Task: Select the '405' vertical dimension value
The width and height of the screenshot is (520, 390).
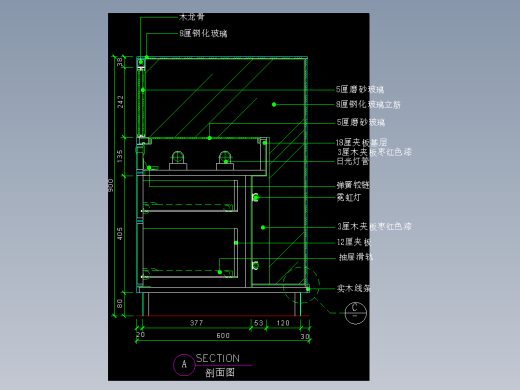Action: [120, 234]
